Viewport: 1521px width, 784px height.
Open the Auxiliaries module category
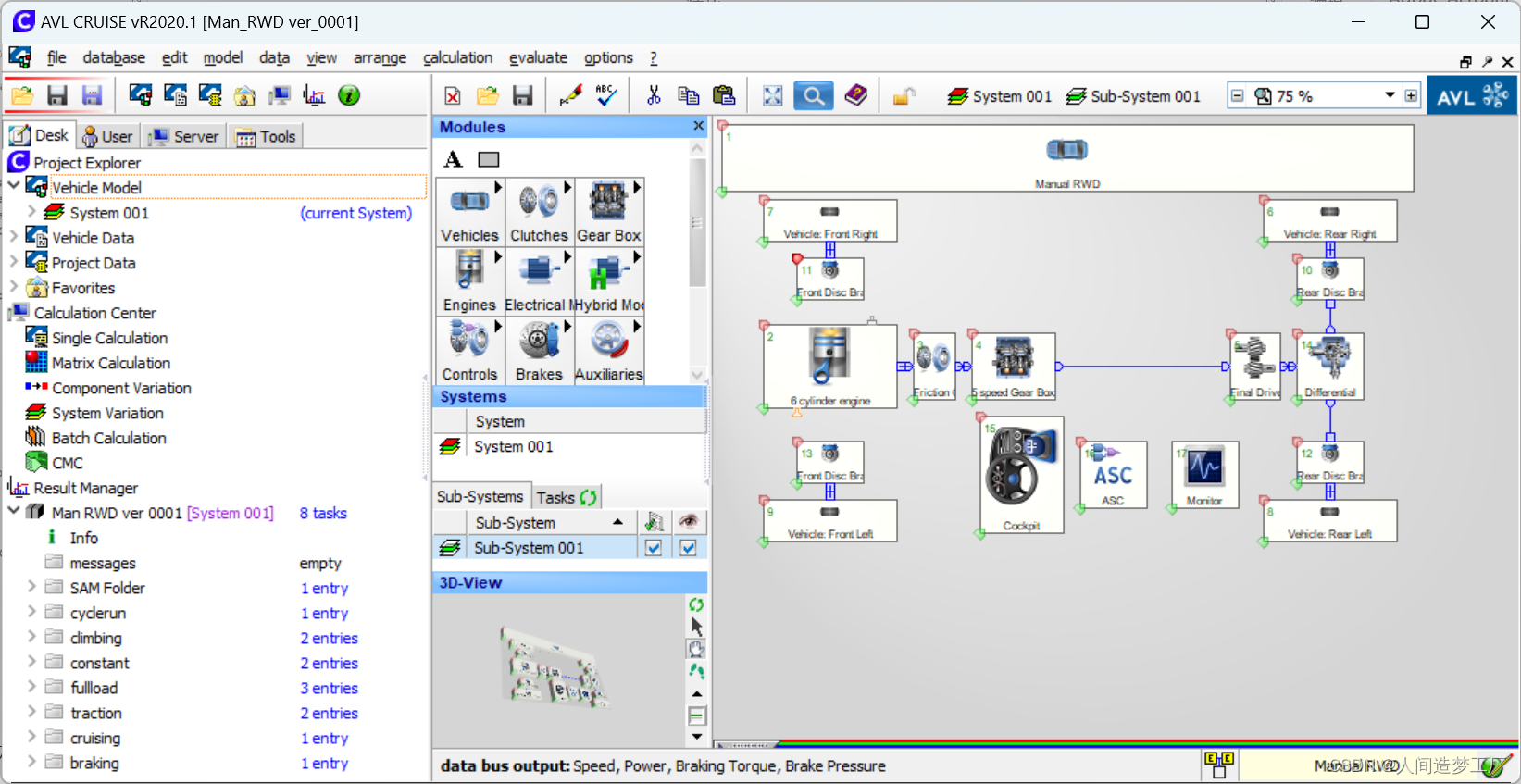pyautogui.click(x=609, y=351)
